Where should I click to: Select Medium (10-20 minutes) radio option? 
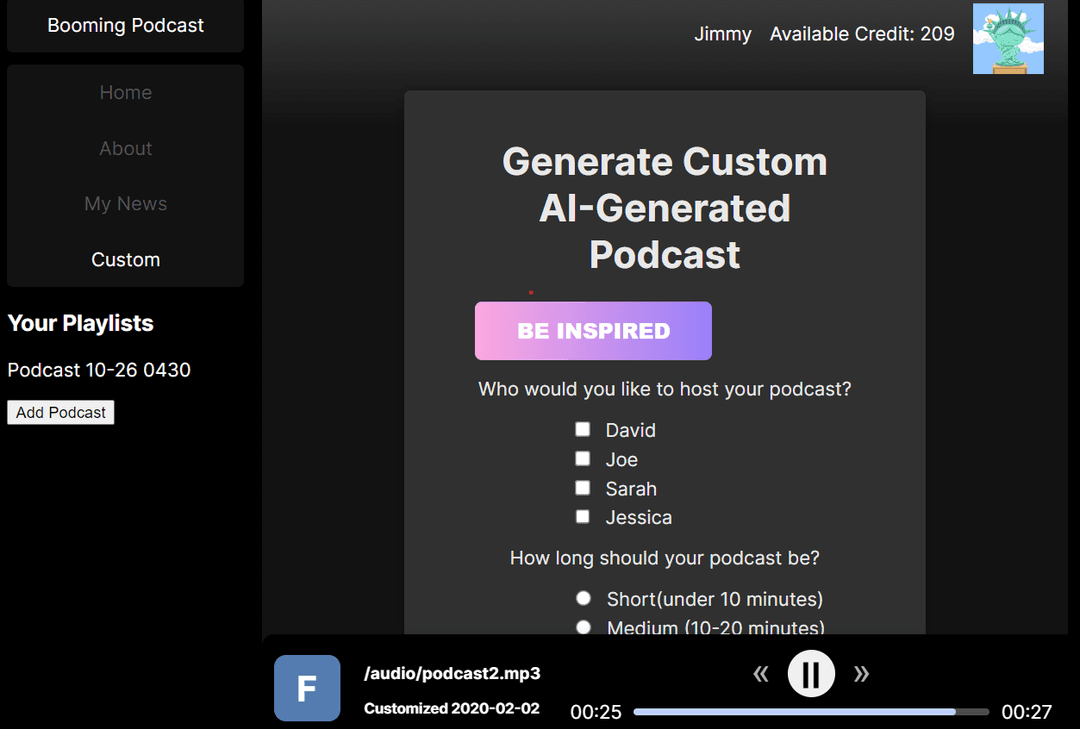click(584, 627)
